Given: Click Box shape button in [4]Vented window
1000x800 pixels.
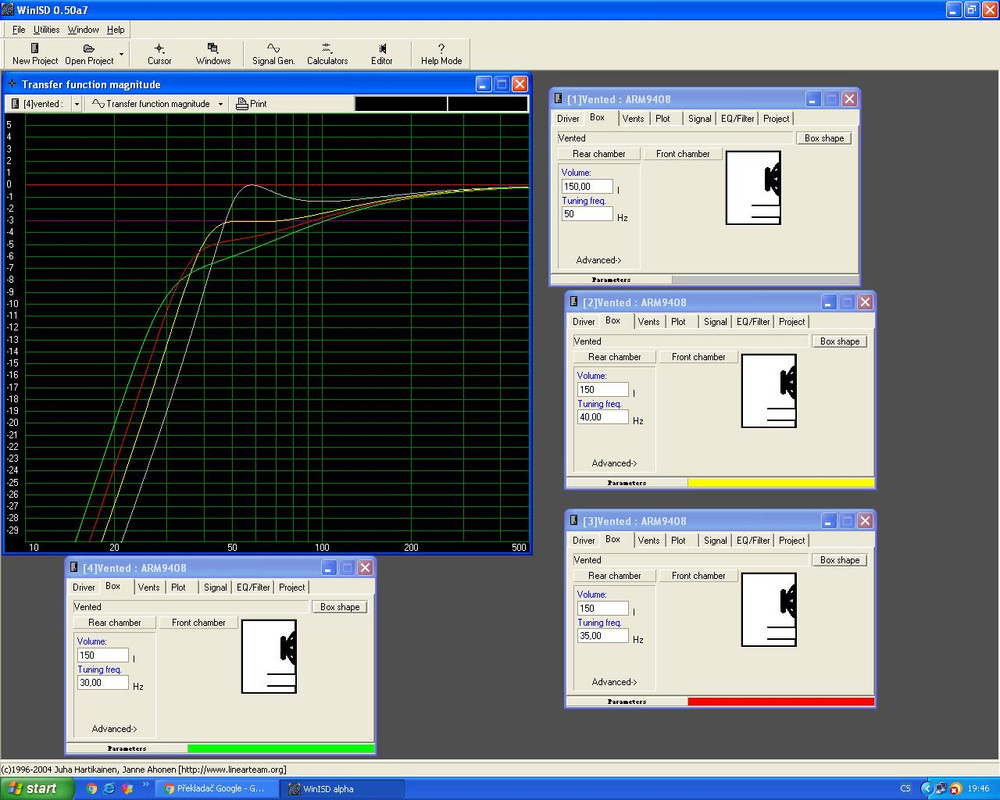Looking at the screenshot, I should point(340,607).
